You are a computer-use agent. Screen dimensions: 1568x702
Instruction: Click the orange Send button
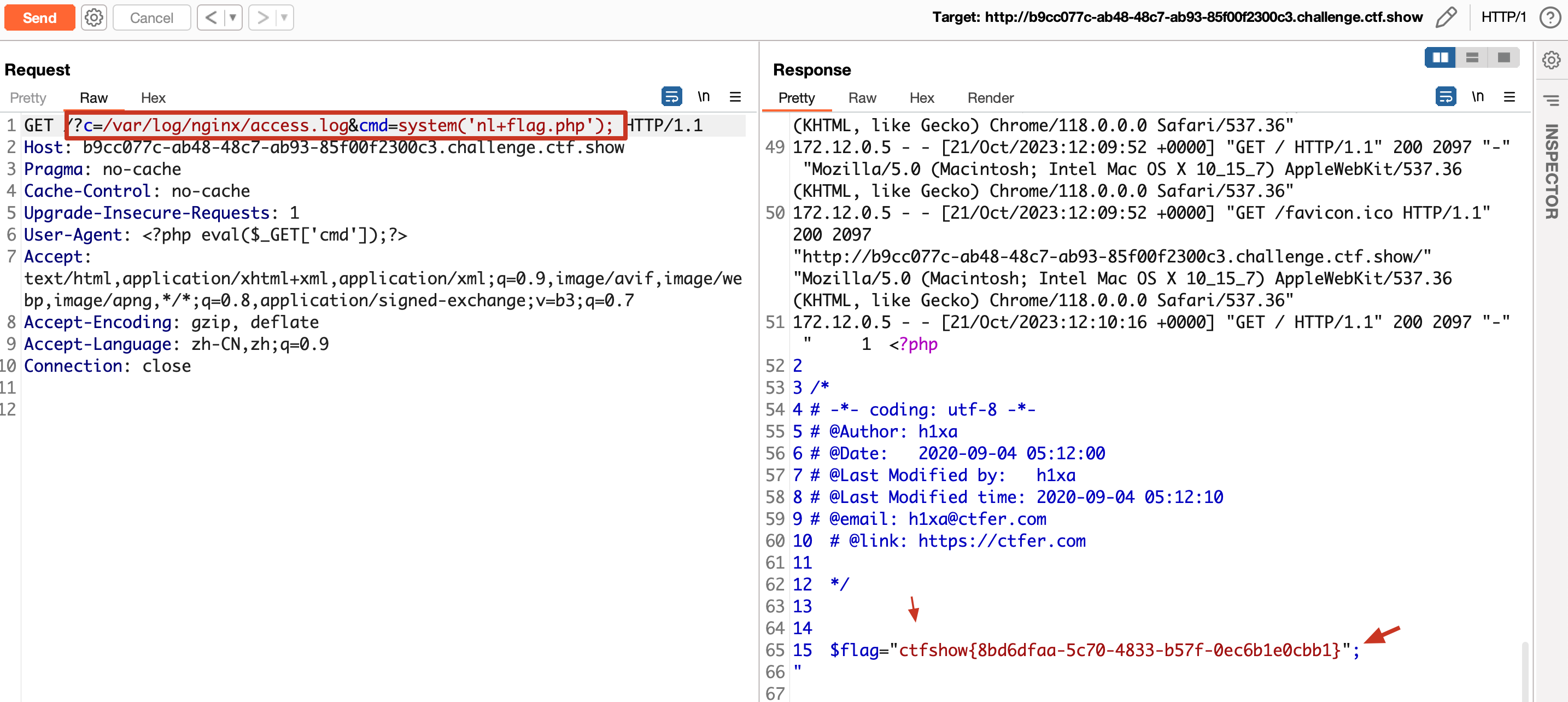(x=39, y=17)
